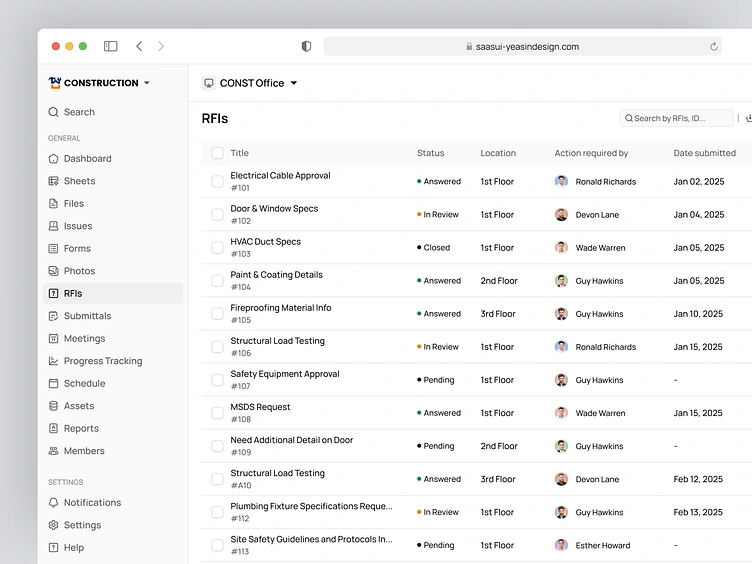Viewport: 752px width, 564px height.
Task: Click the Members people icon
Action: (53, 451)
